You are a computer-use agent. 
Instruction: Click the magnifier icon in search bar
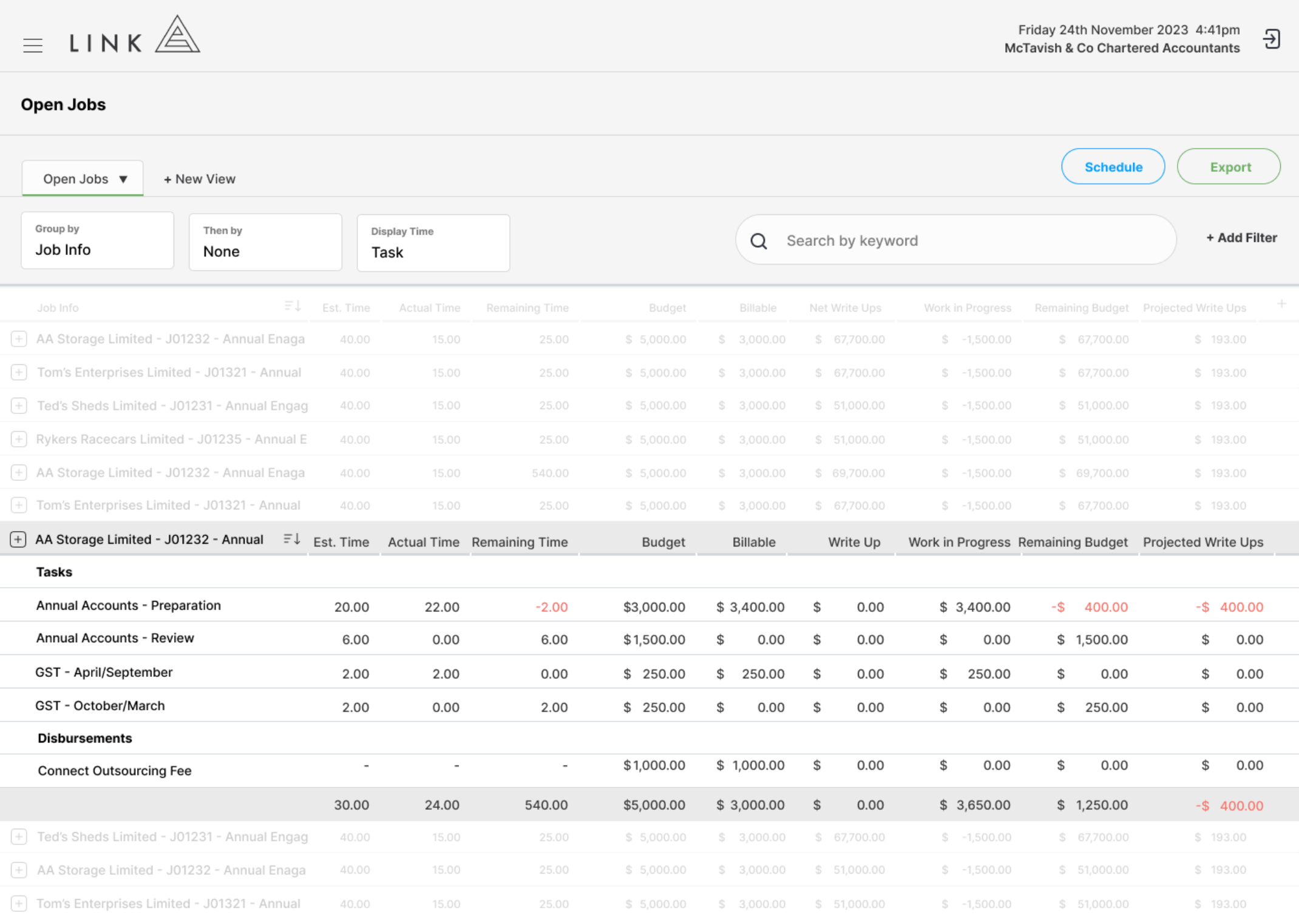pyautogui.click(x=759, y=241)
